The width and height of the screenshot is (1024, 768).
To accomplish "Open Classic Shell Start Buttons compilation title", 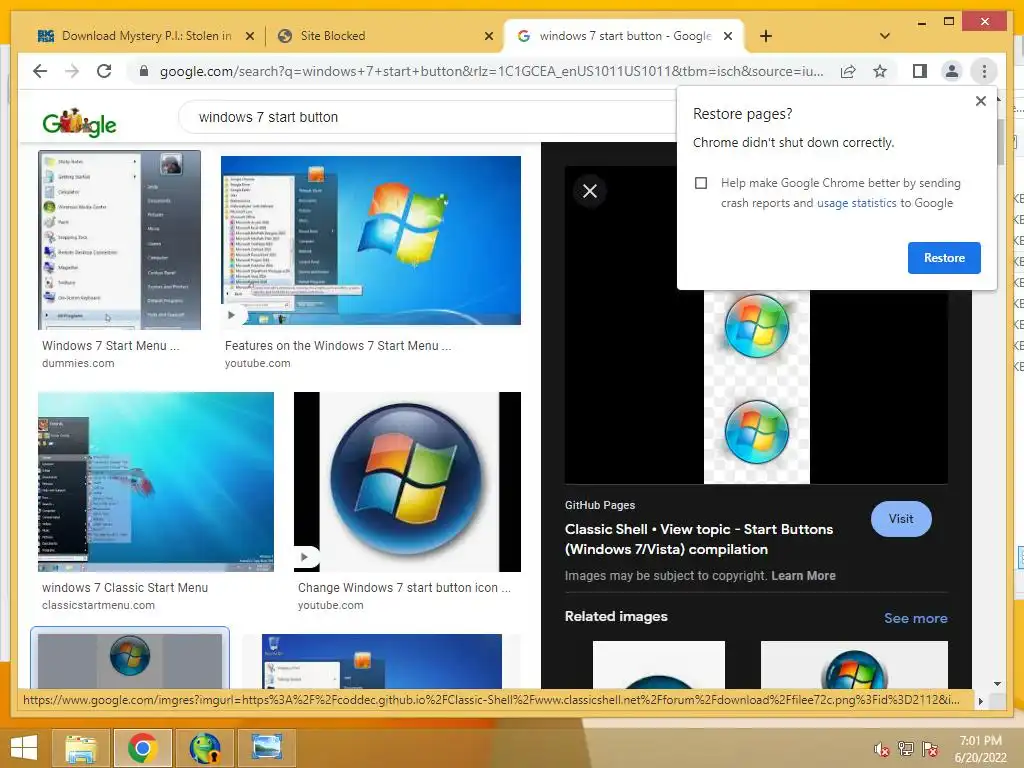I will [x=699, y=539].
